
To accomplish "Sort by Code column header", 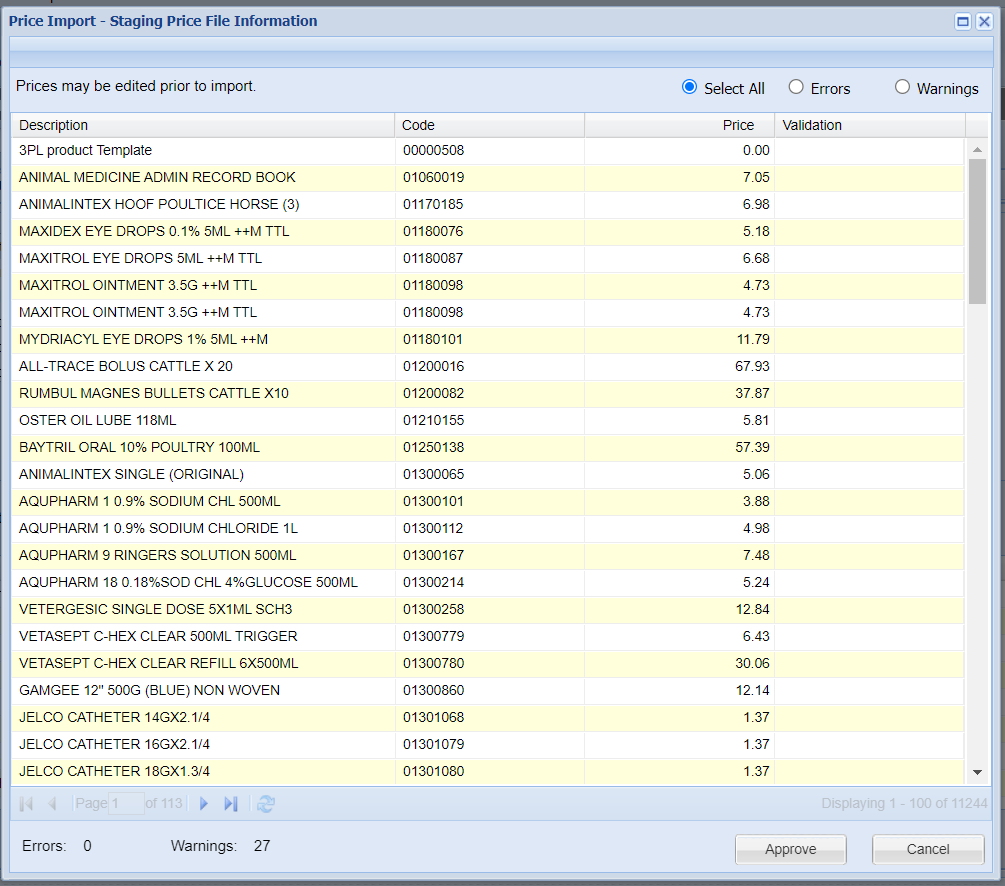I will pyautogui.click(x=490, y=125).
